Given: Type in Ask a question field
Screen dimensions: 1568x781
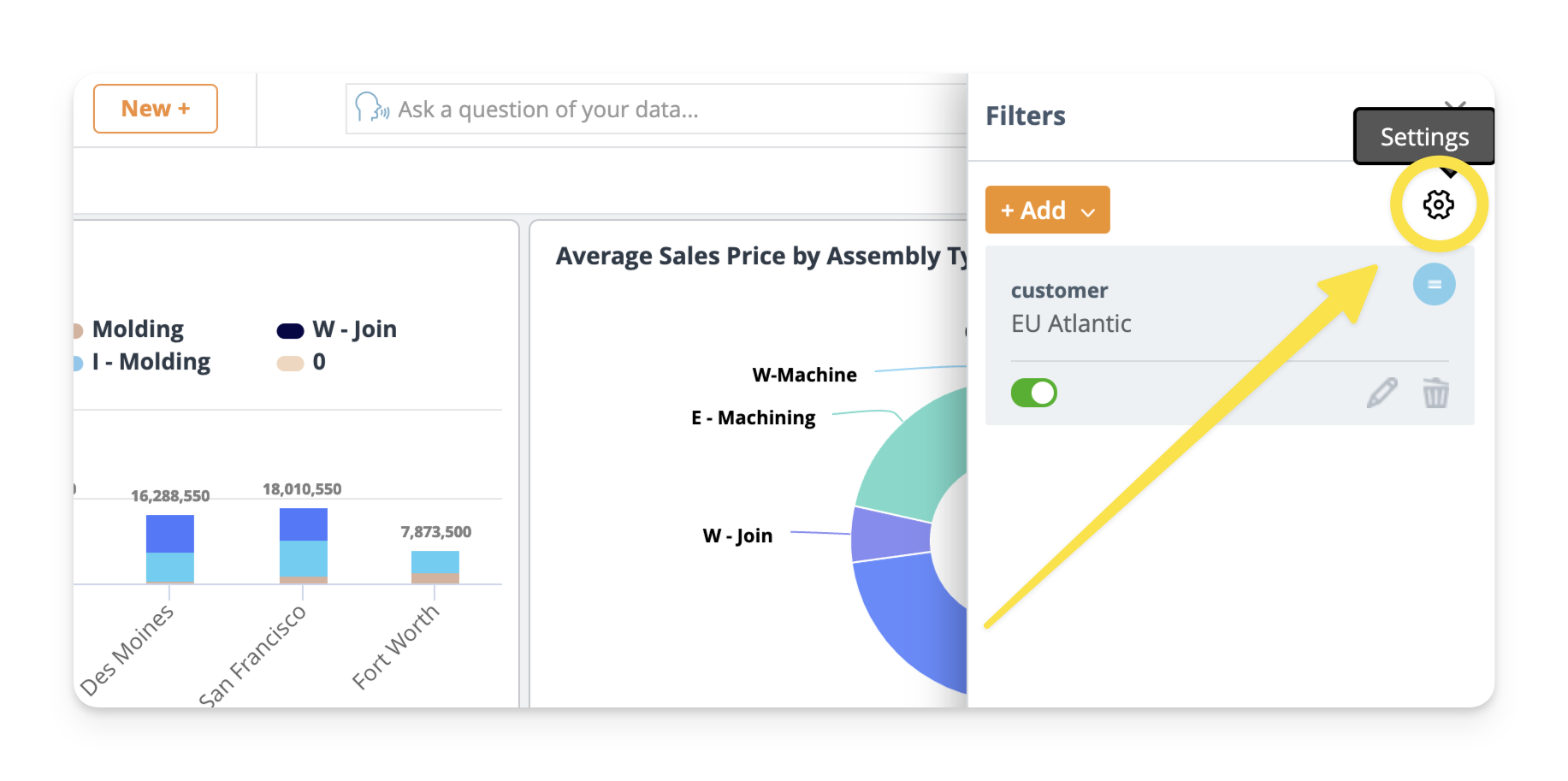Looking at the screenshot, I should [x=667, y=109].
